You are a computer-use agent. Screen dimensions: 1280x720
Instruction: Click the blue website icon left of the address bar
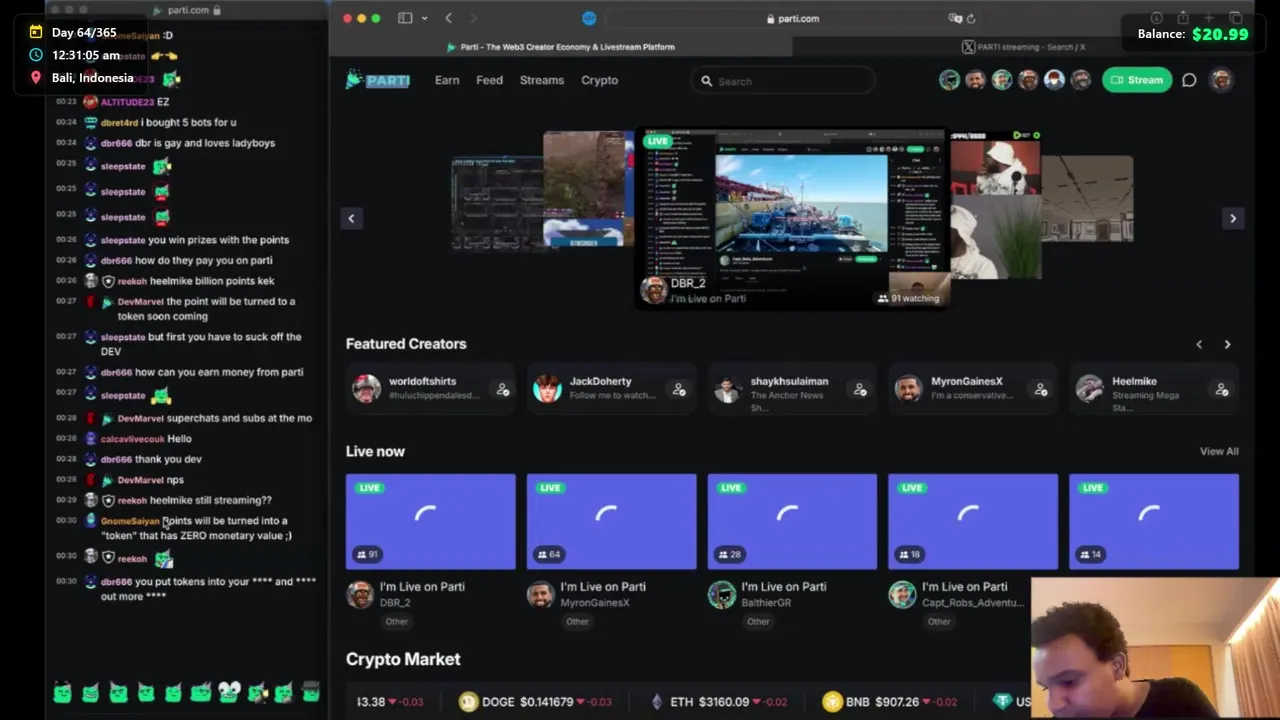(x=589, y=18)
